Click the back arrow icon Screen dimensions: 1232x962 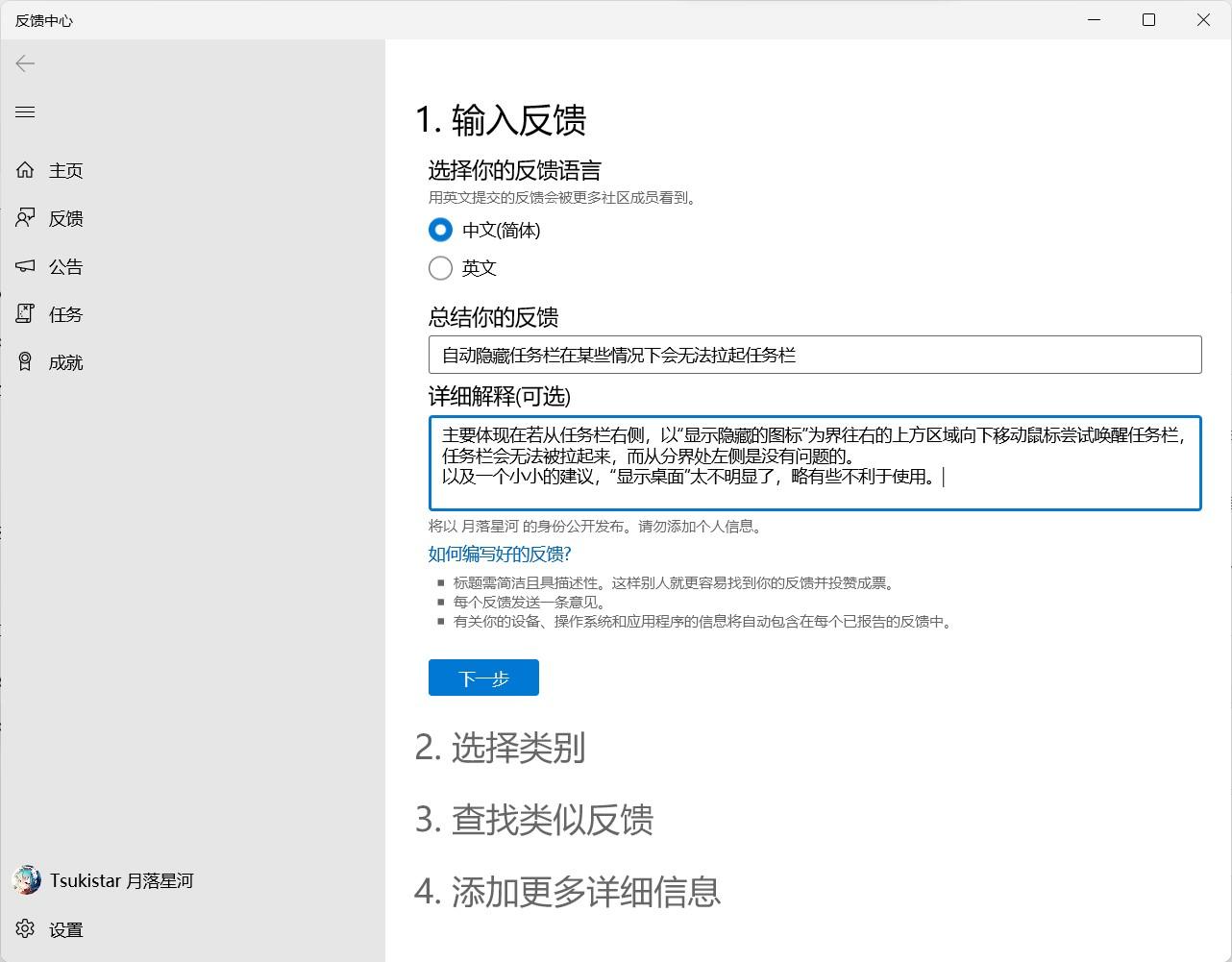pyautogui.click(x=25, y=63)
